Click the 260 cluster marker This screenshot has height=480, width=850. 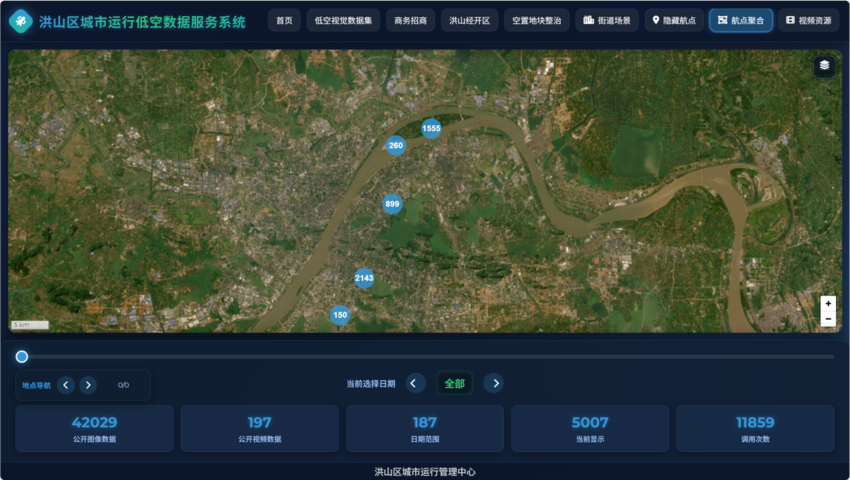pyautogui.click(x=396, y=146)
